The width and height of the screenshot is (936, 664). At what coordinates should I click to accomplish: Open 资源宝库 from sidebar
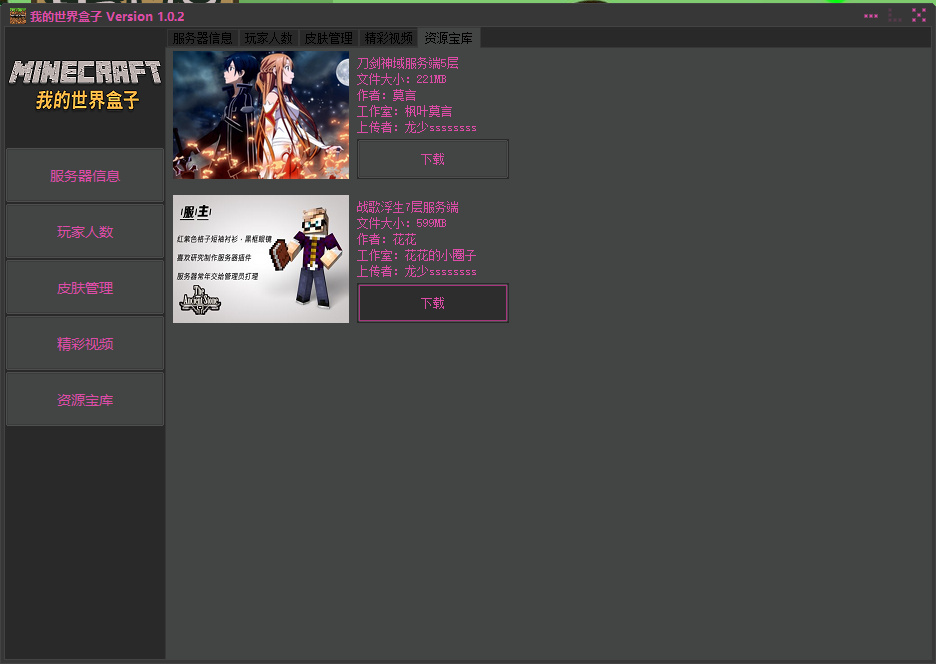click(x=85, y=400)
